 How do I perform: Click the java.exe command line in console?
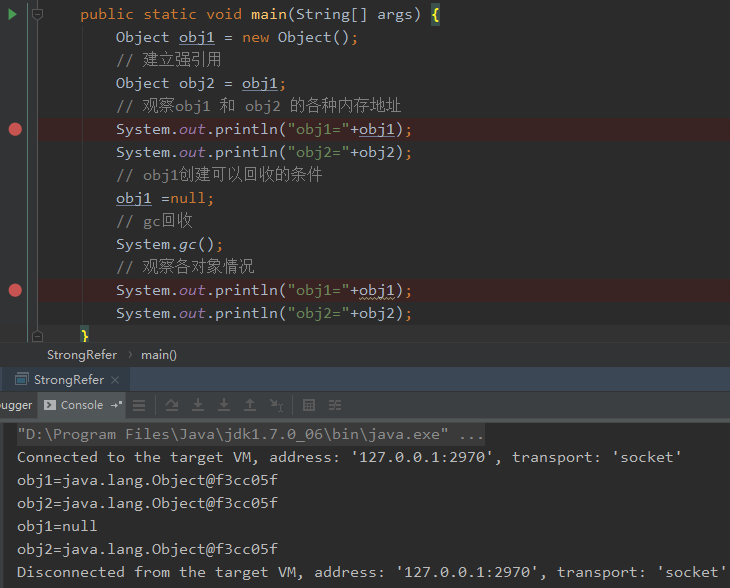tap(250, 434)
